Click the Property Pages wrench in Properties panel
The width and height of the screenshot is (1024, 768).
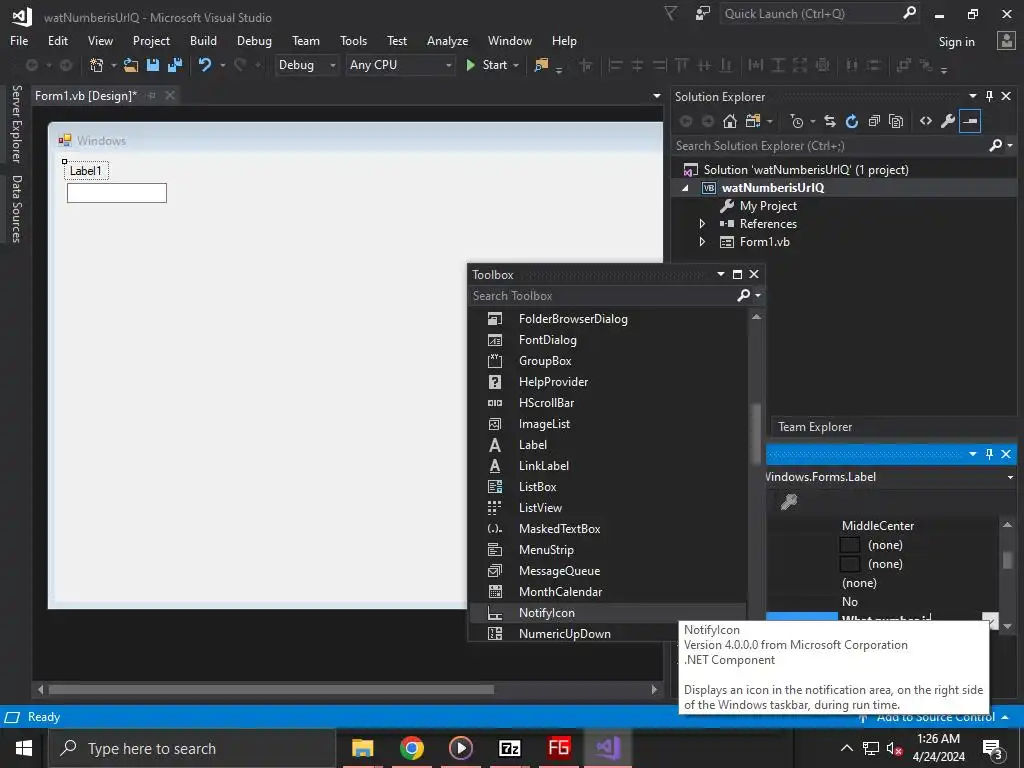[789, 502]
